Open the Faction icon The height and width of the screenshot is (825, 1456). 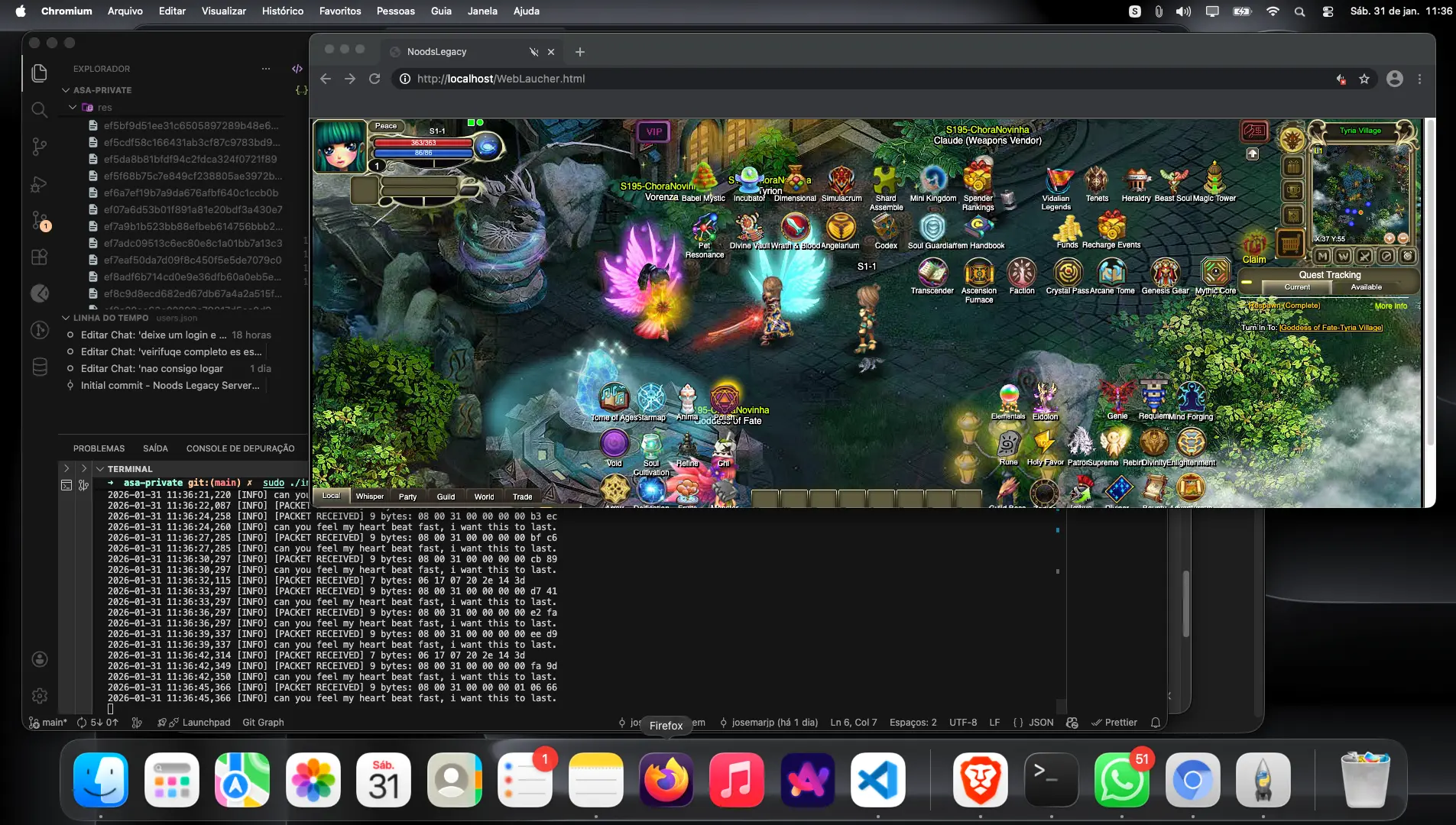(x=1022, y=273)
